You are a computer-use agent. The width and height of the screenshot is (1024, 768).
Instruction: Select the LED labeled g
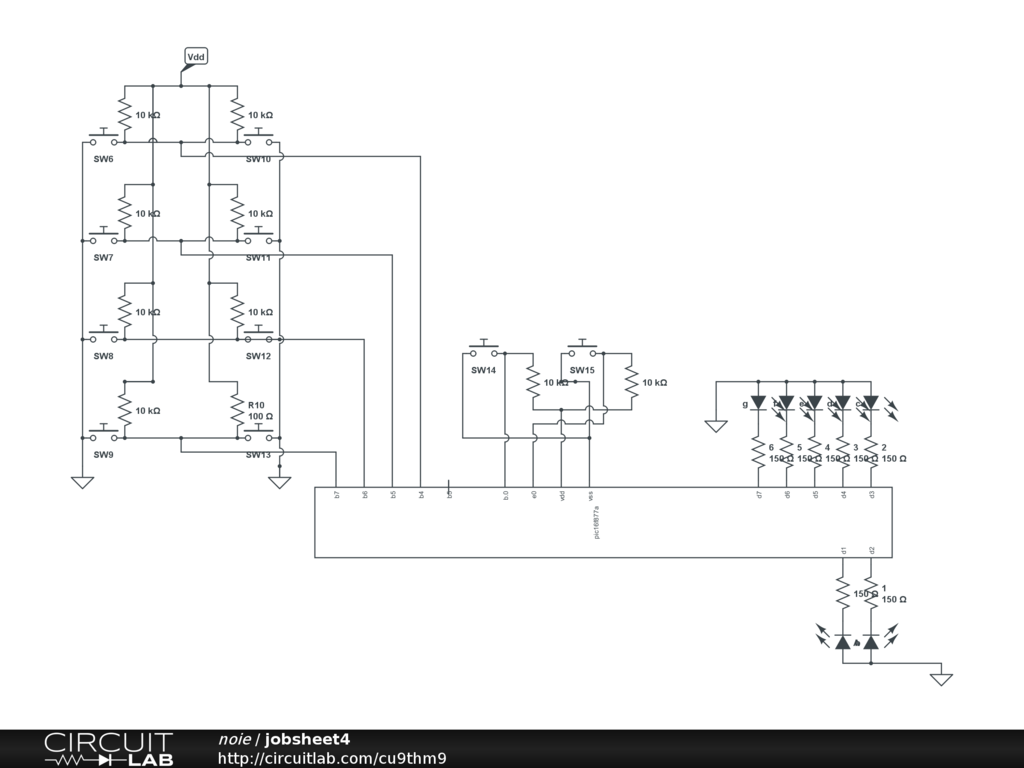(758, 403)
